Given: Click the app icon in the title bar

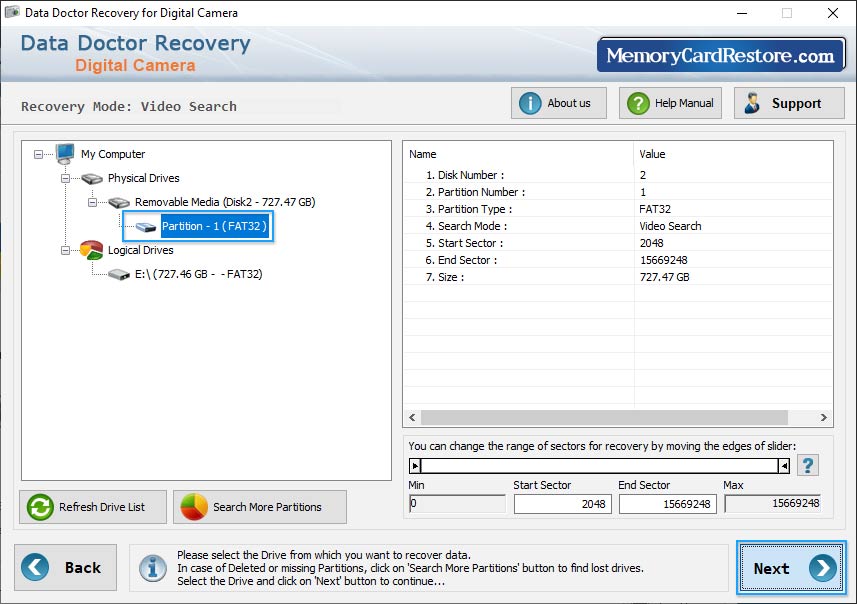Looking at the screenshot, I should click(x=12, y=12).
